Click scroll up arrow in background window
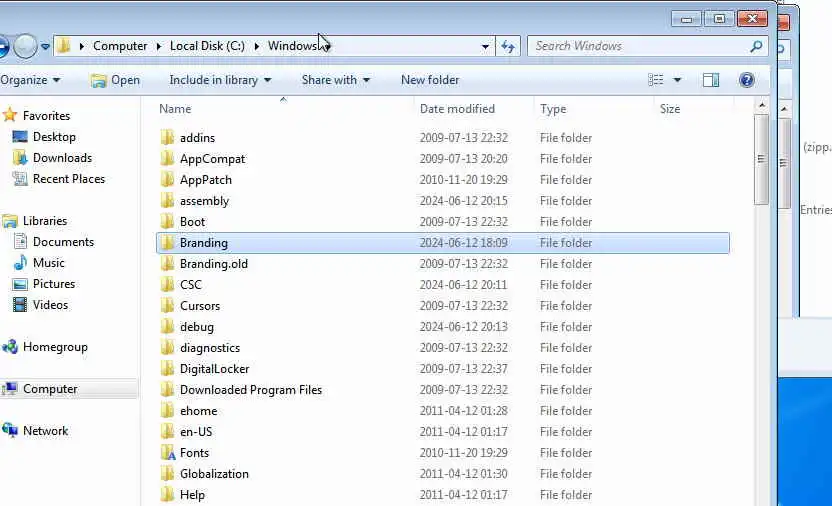The height and width of the screenshot is (506, 832). tap(784, 109)
